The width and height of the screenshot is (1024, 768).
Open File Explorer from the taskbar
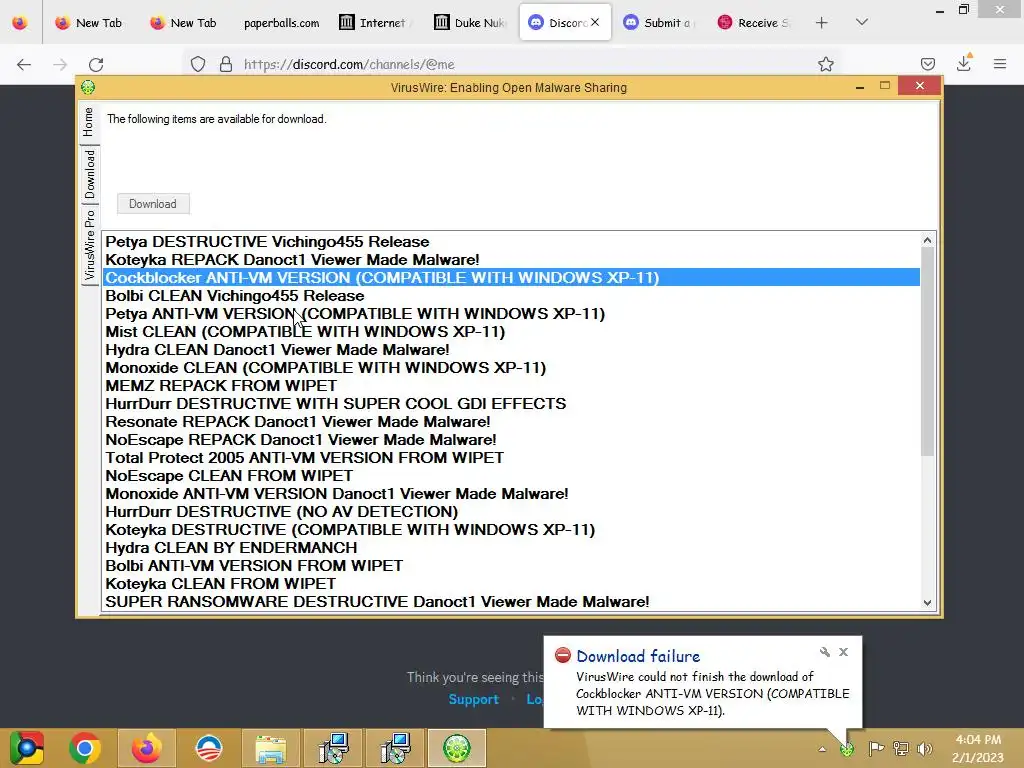pos(270,748)
